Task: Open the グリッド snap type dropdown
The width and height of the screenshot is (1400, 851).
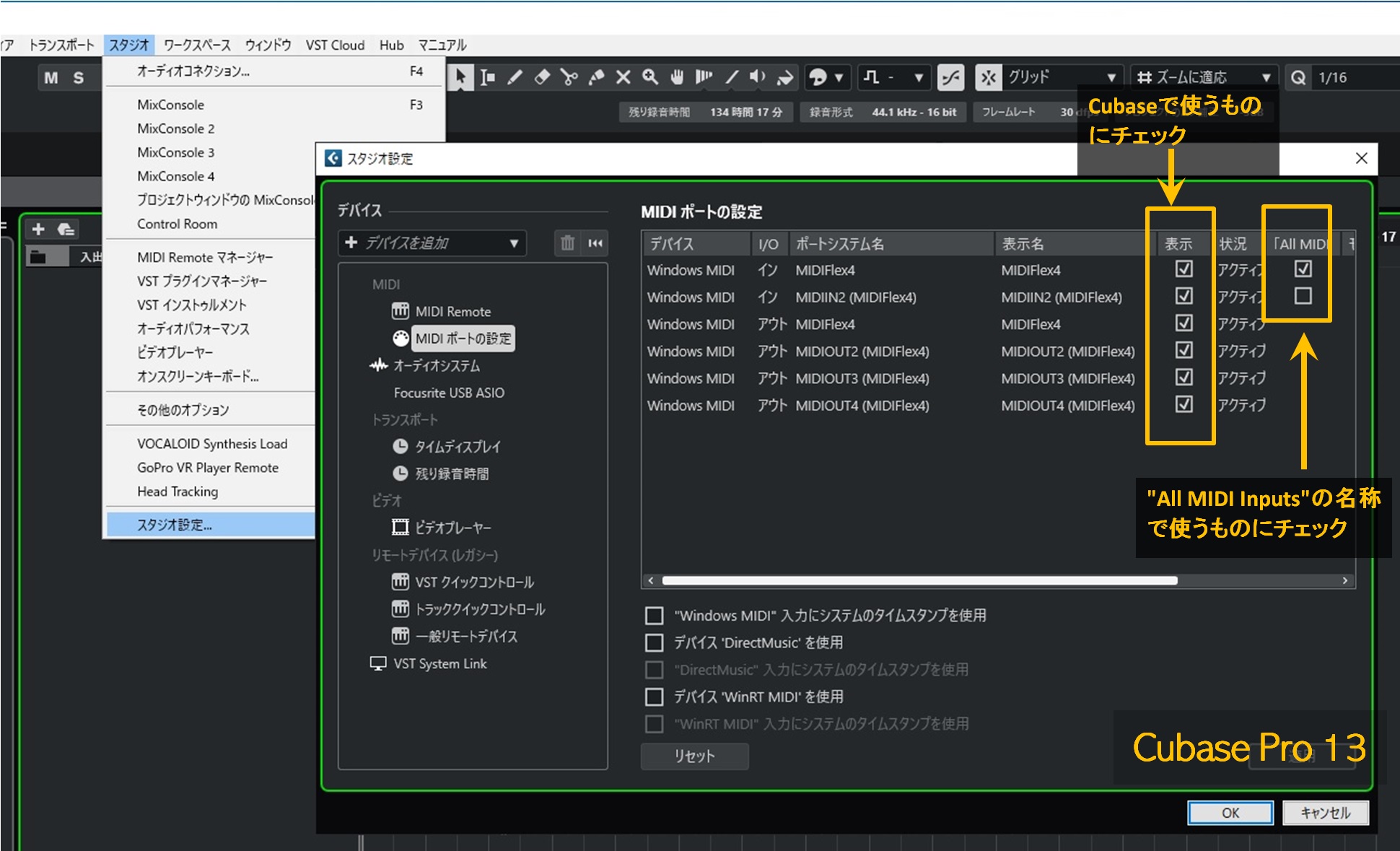Action: click(1062, 77)
